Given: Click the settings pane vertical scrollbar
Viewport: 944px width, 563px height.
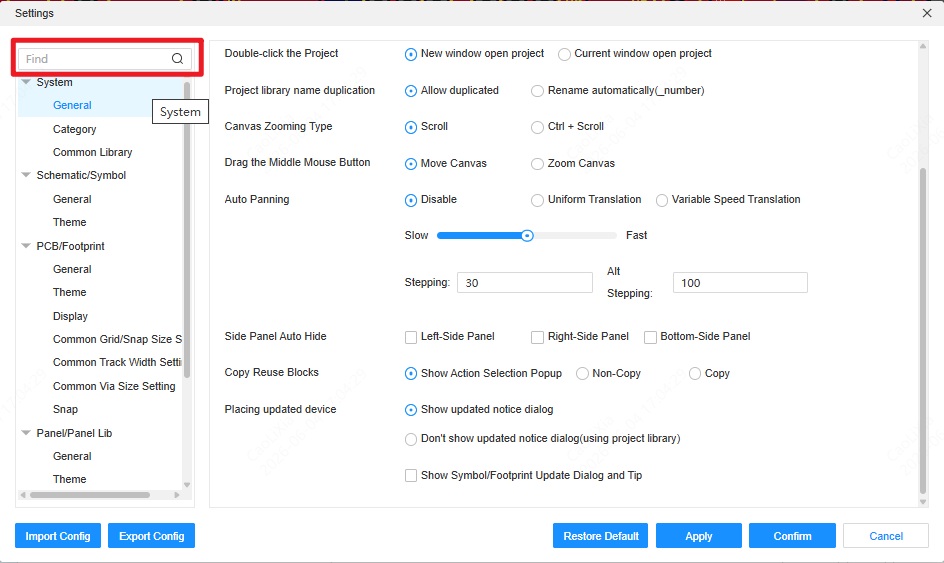Looking at the screenshot, I should (923, 331).
